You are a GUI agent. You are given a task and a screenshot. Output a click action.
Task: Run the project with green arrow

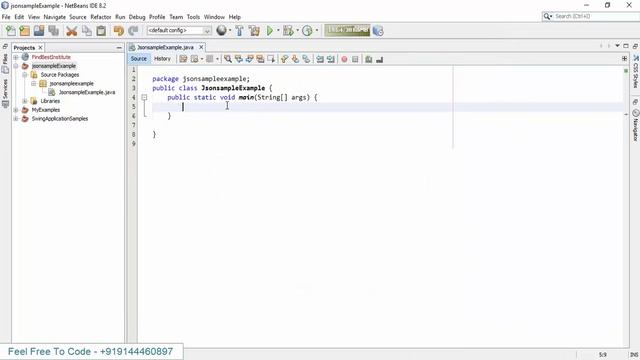(x=270, y=31)
